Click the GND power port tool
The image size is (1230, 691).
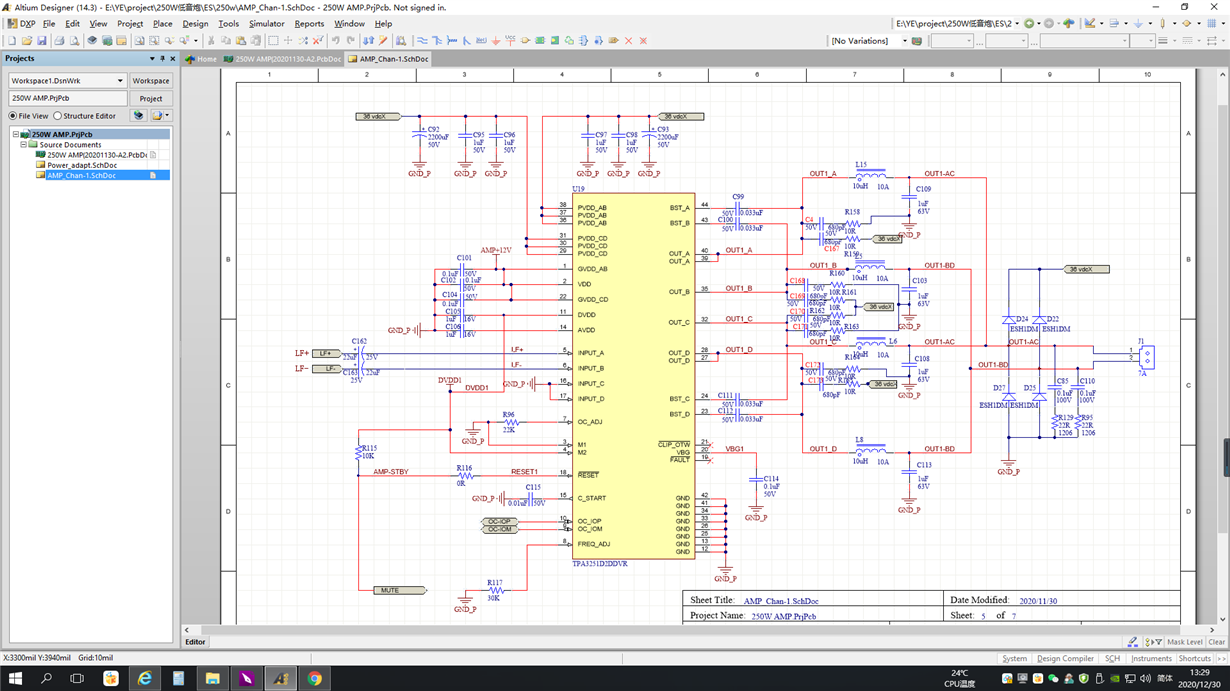pos(496,41)
